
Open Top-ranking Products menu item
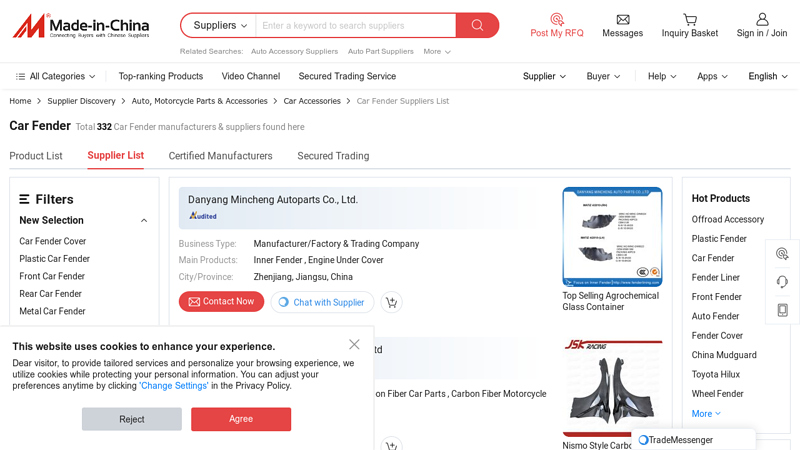[x=161, y=76]
